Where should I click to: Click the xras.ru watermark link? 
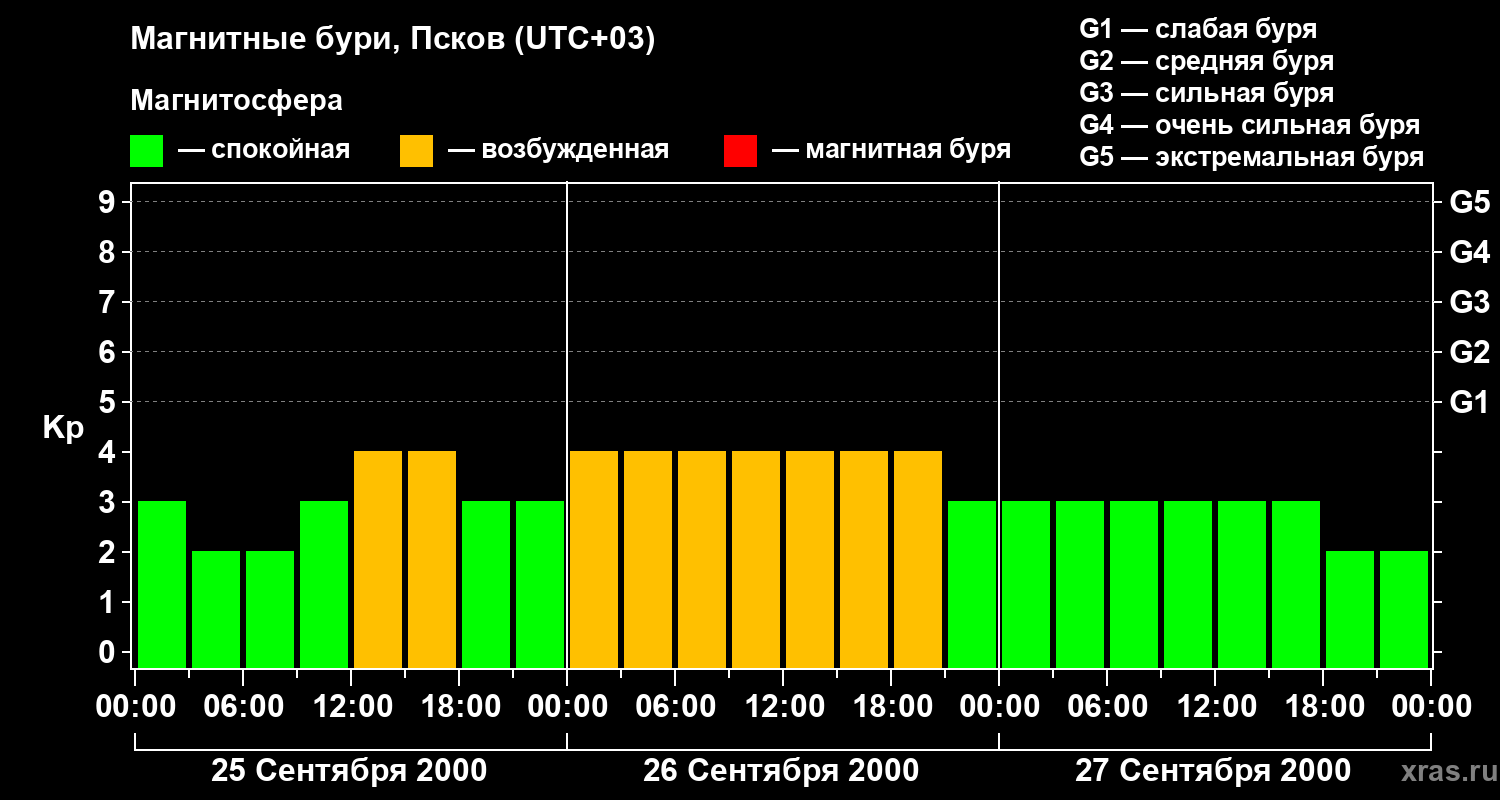[1445, 771]
